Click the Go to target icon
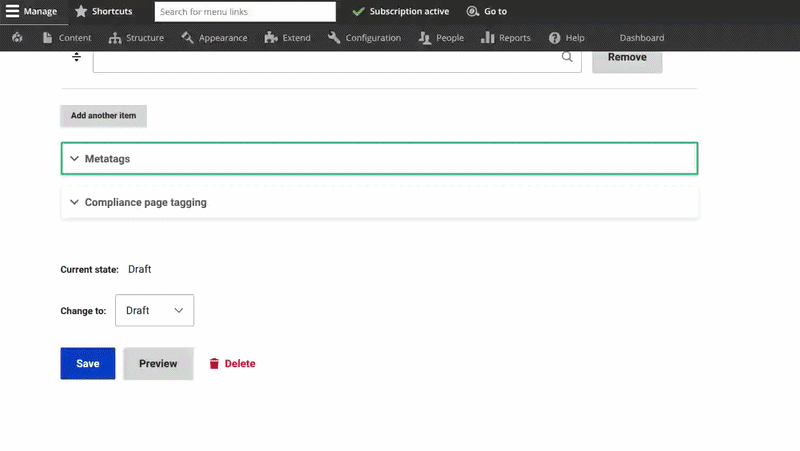 [472, 11]
